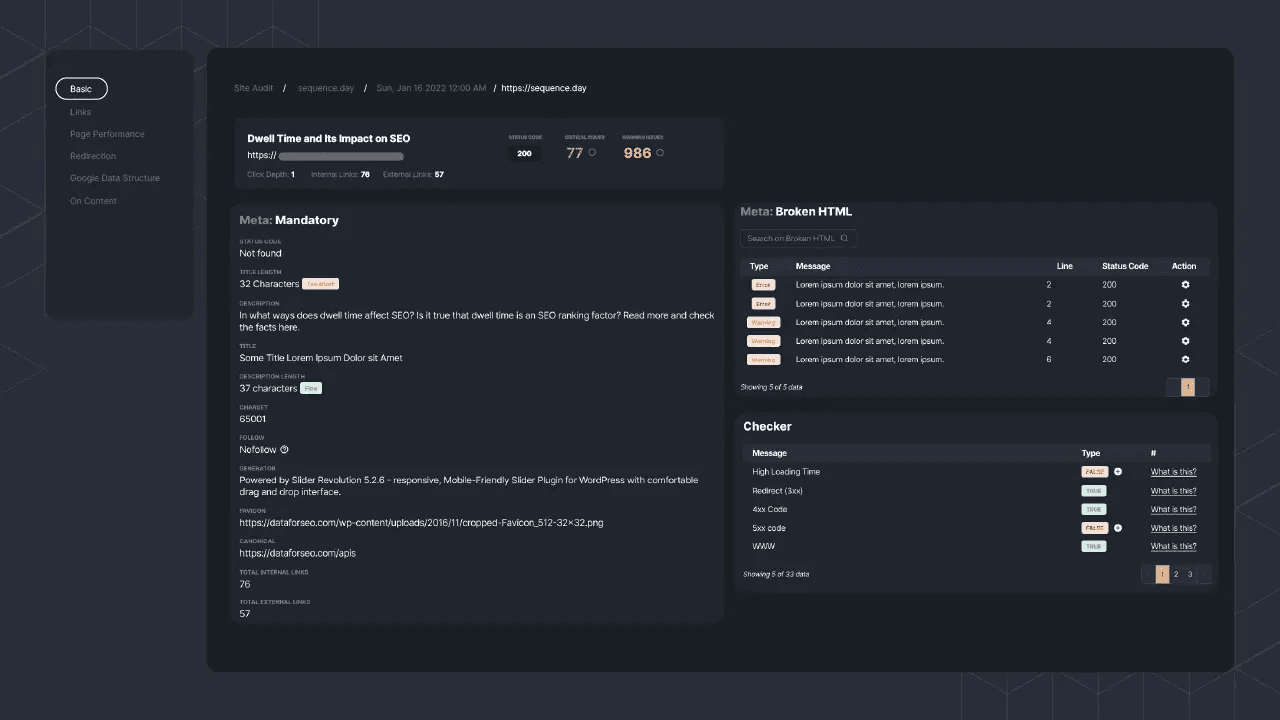The height and width of the screenshot is (720, 1280).
Task: Go to page 2 of Checker table
Action: 1176,574
